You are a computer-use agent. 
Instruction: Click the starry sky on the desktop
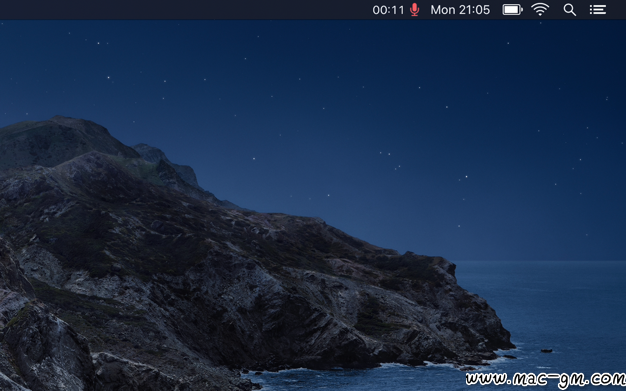(359, 100)
